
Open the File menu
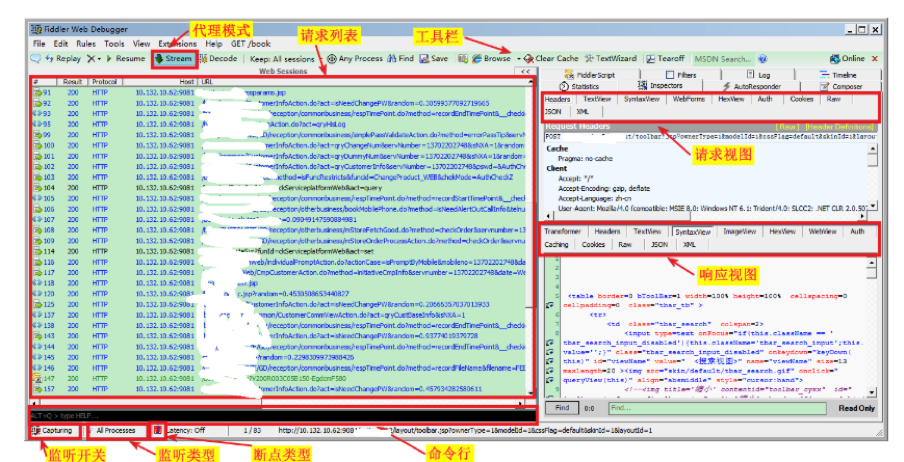pyautogui.click(x=39, y=43)
